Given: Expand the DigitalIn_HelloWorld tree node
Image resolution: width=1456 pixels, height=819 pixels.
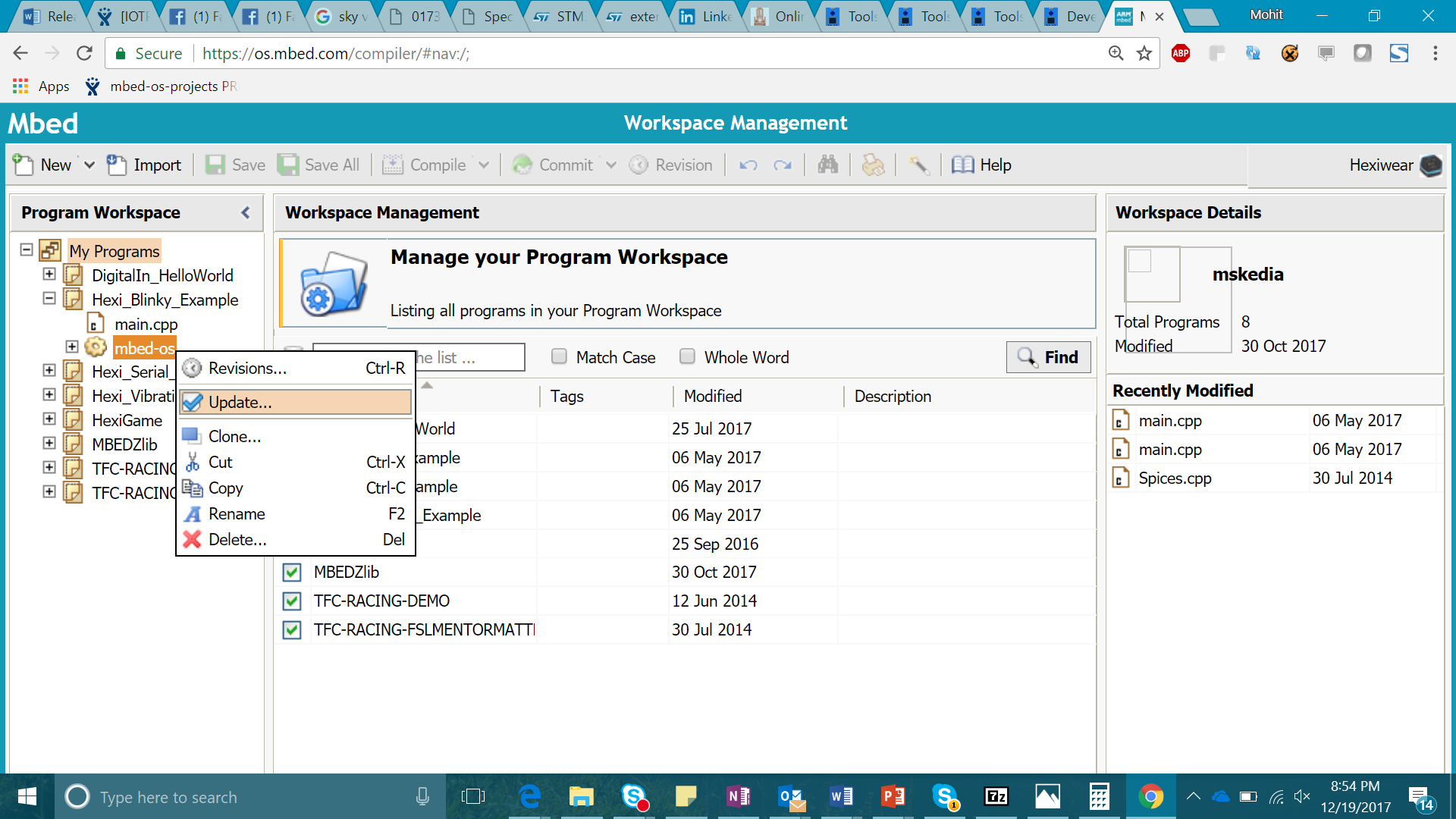Looking at the screenshot, I should pos(49,275).
